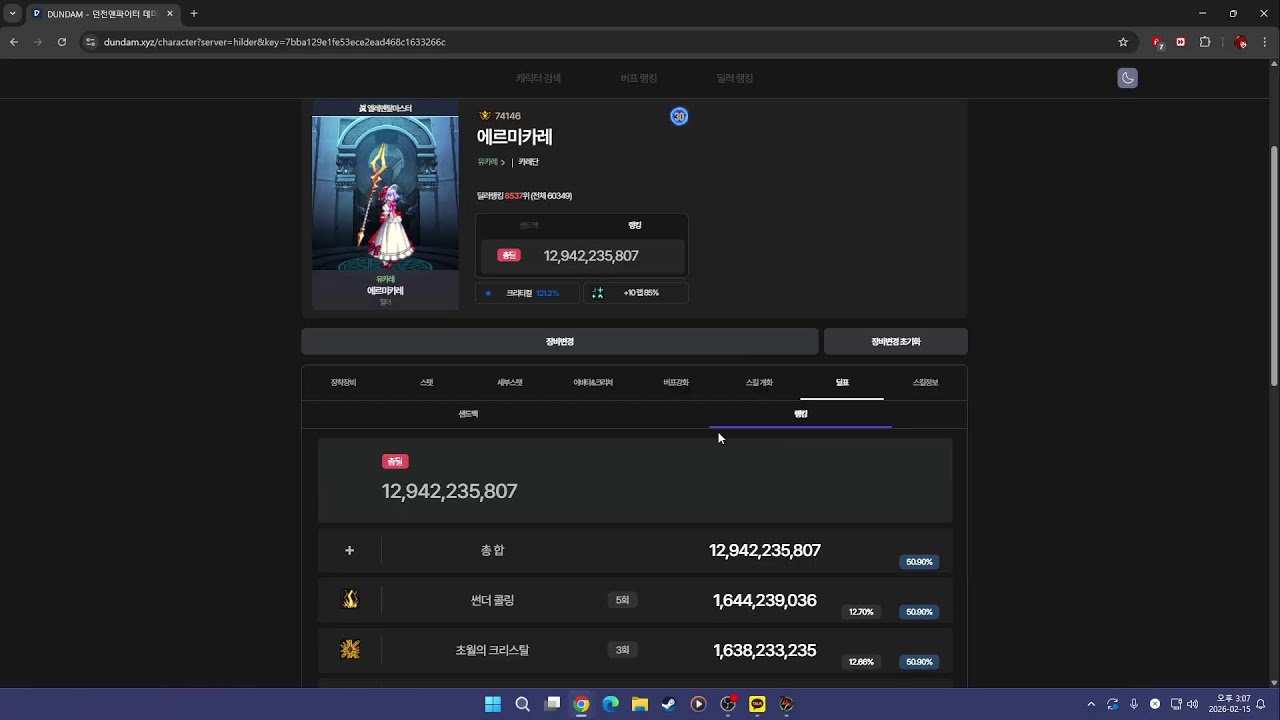Click the 1,644,239,036 damage value
The height and width of the screenshot is (720, 1280).
(x=765, y=600)
